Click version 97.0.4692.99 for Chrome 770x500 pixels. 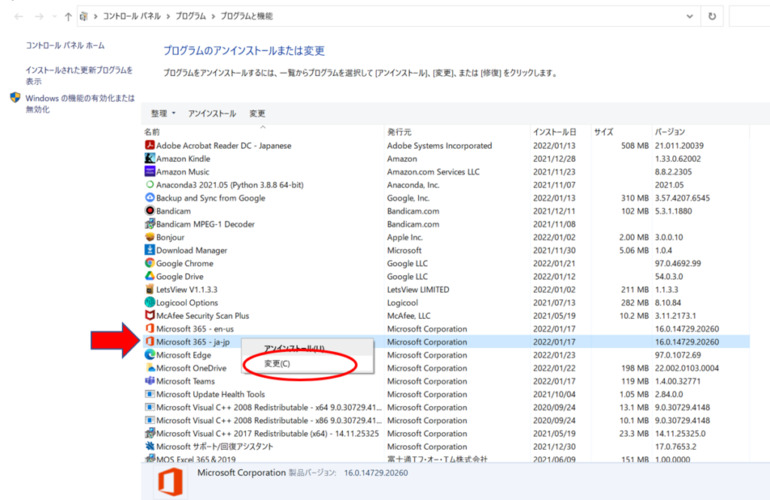pos(678,263)
